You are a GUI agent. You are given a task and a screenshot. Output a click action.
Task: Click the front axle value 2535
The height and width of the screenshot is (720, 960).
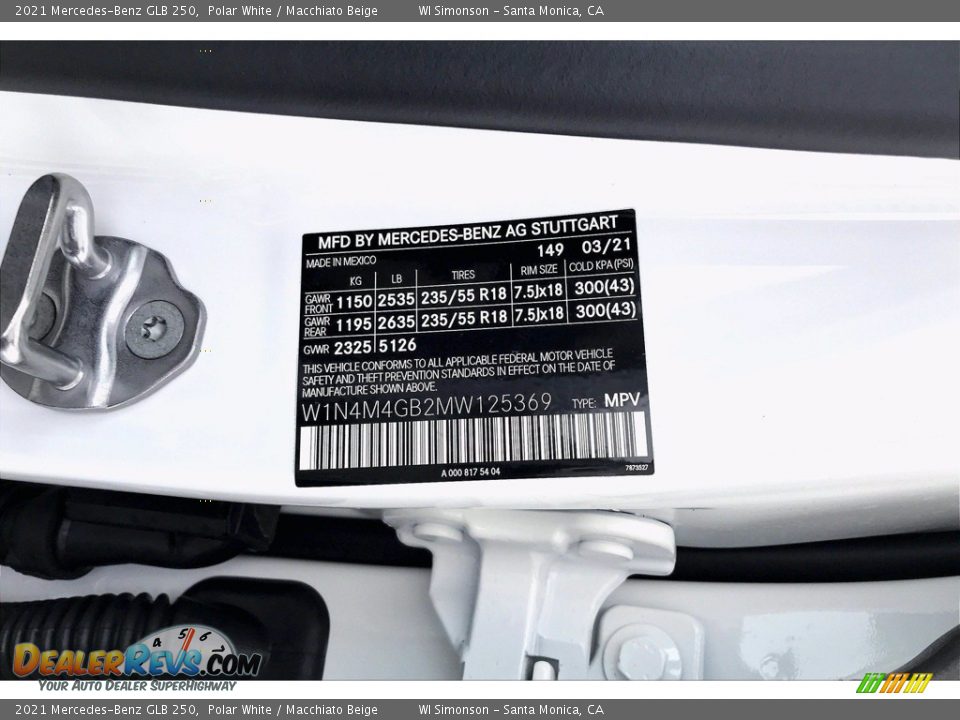coord(396,299)
